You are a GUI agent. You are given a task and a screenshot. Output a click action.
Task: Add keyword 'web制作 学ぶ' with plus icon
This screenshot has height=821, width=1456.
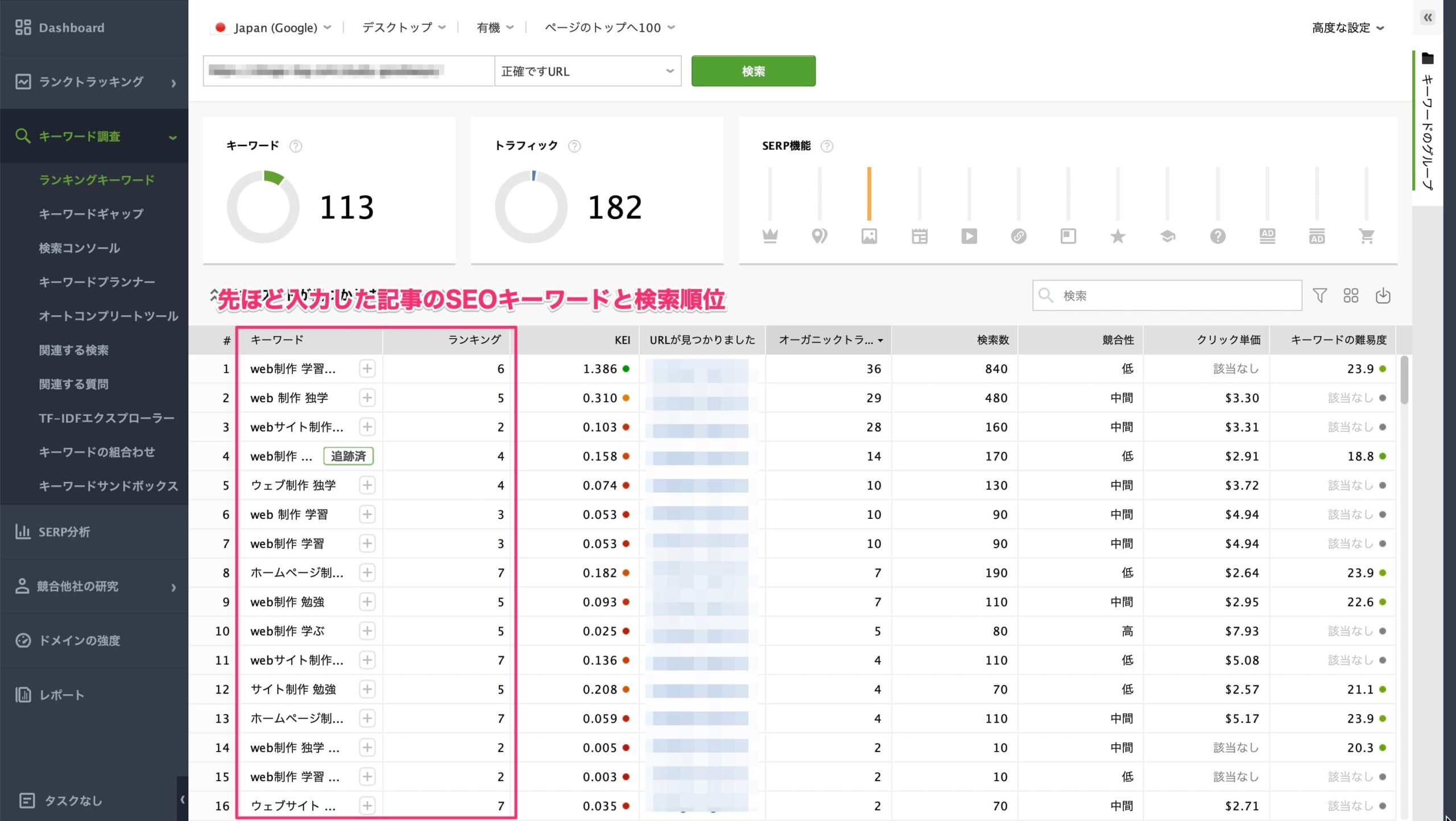pos(367,631)
